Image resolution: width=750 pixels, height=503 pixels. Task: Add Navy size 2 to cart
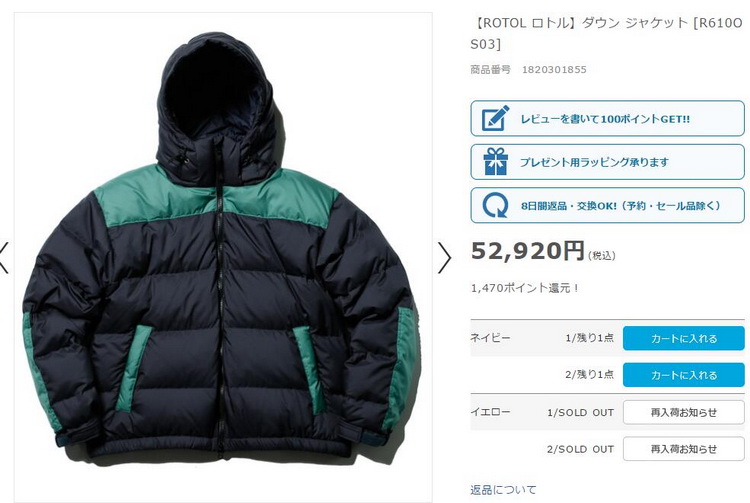click(x=684, y=375)
